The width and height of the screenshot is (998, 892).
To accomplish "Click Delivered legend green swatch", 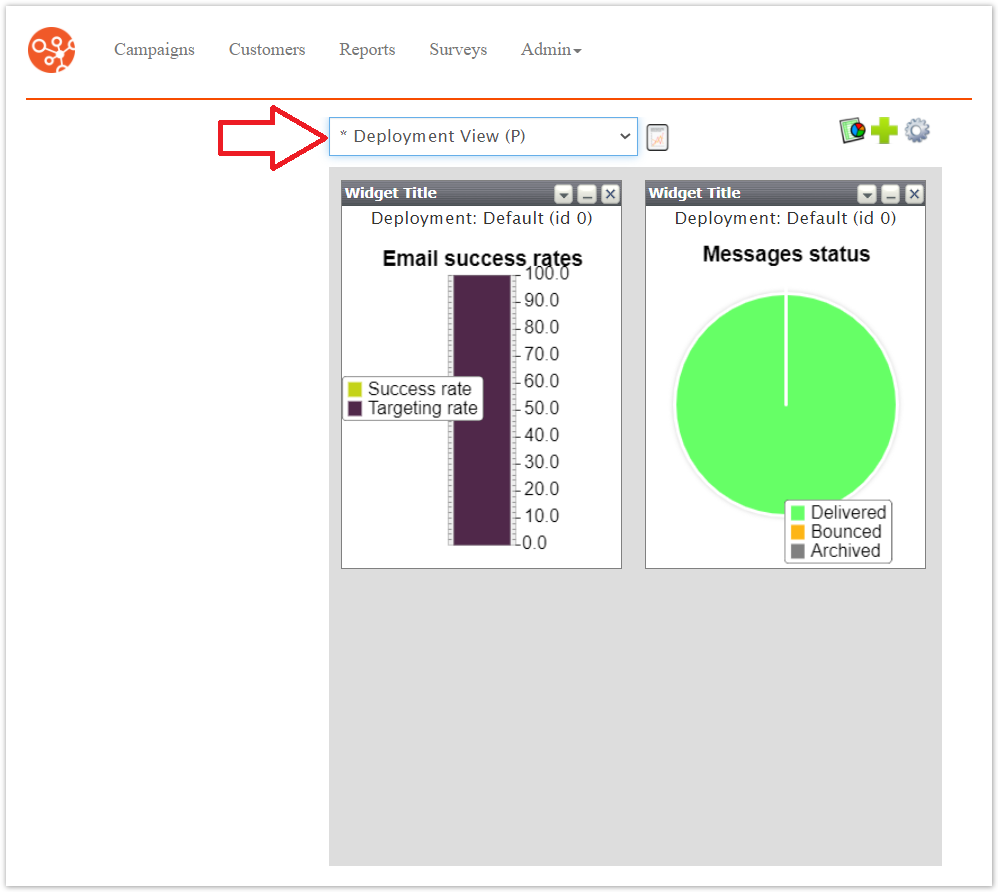I will (x=798, y=513).
